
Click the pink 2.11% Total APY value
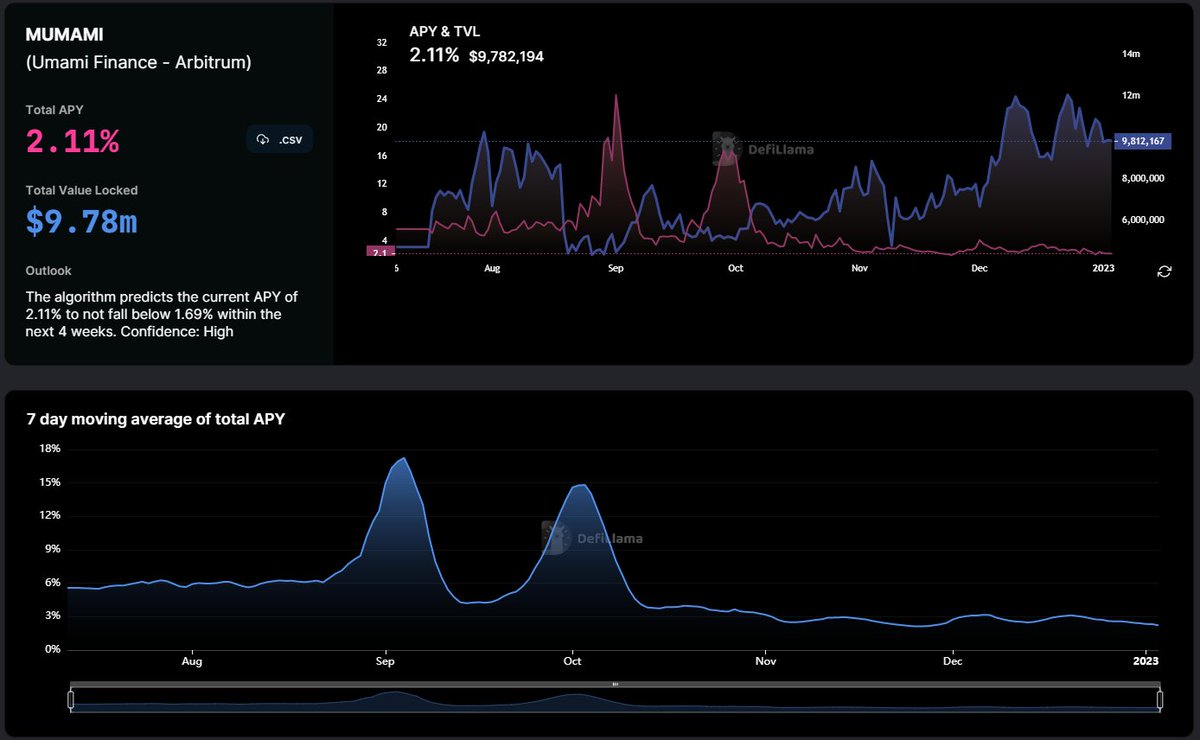73,142
